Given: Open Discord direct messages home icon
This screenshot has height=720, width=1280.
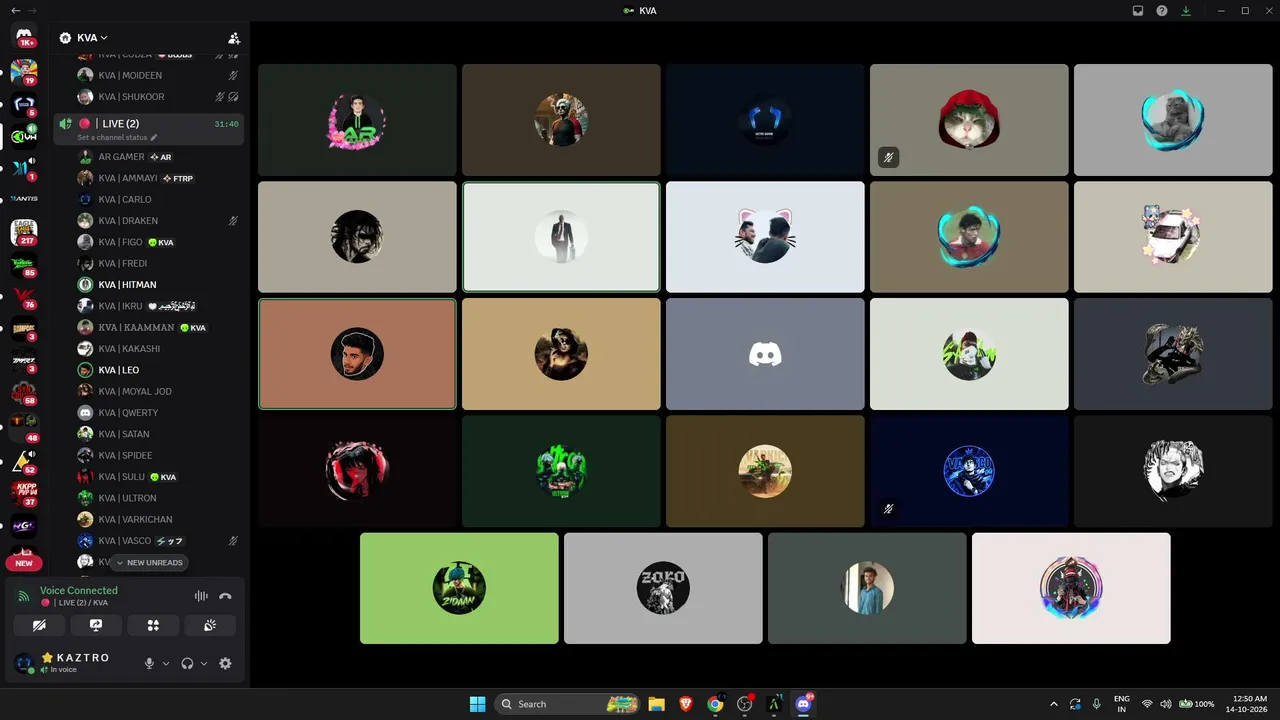Looking at the screenshot, I should (x=24, y=35).
